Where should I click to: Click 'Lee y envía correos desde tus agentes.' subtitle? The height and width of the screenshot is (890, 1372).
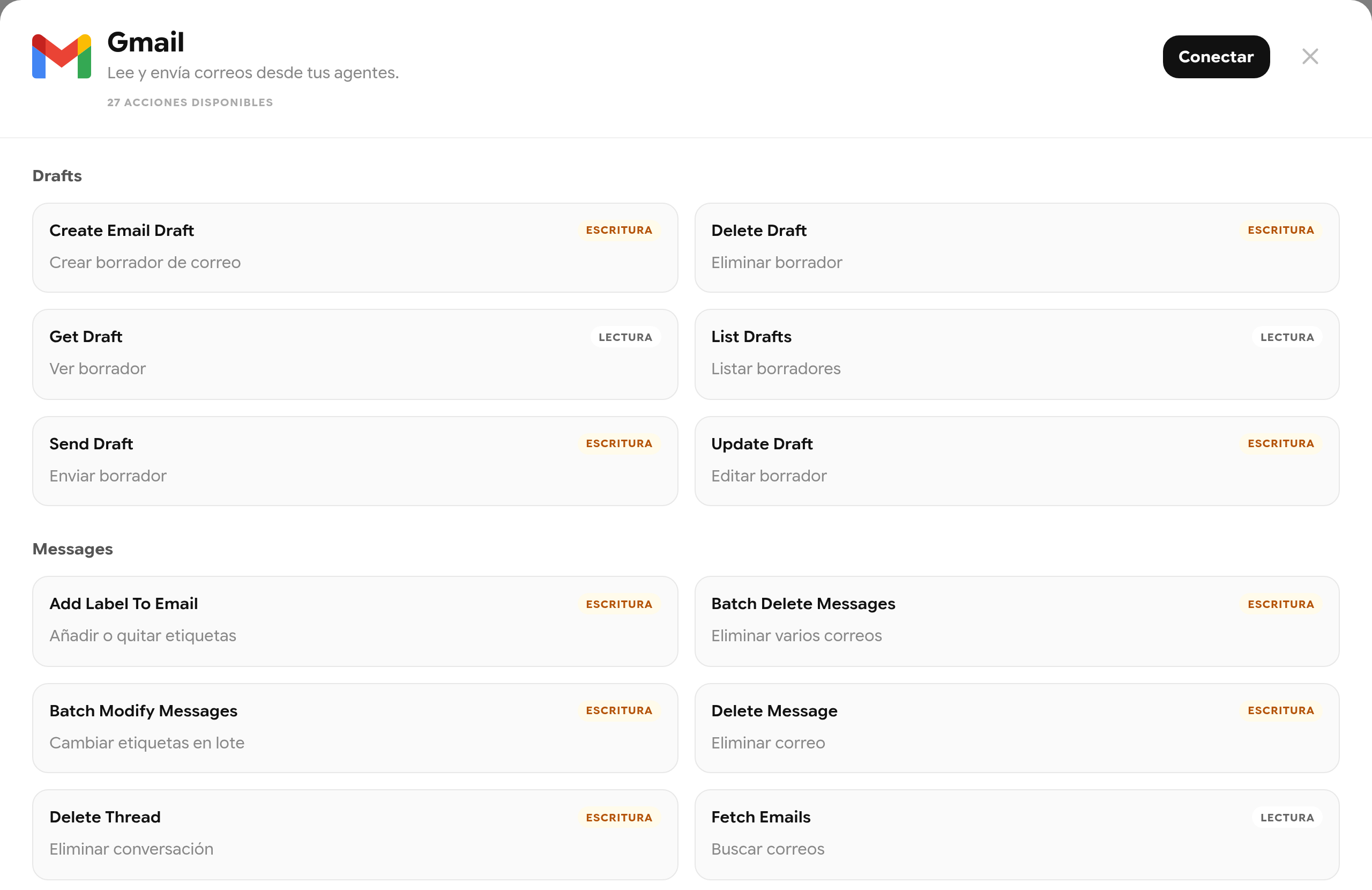[253, 73]
